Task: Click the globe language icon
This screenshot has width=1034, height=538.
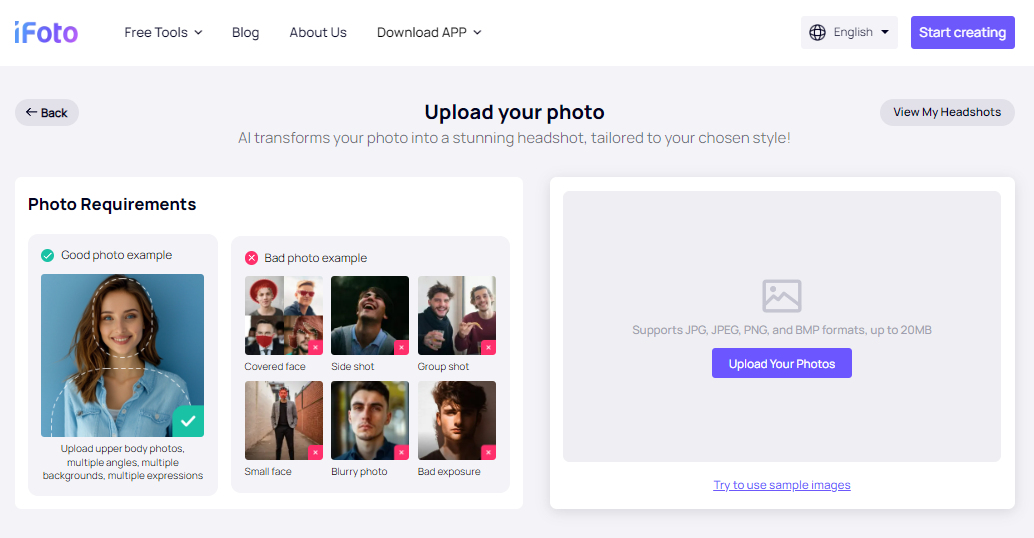Action: [817, 32]
